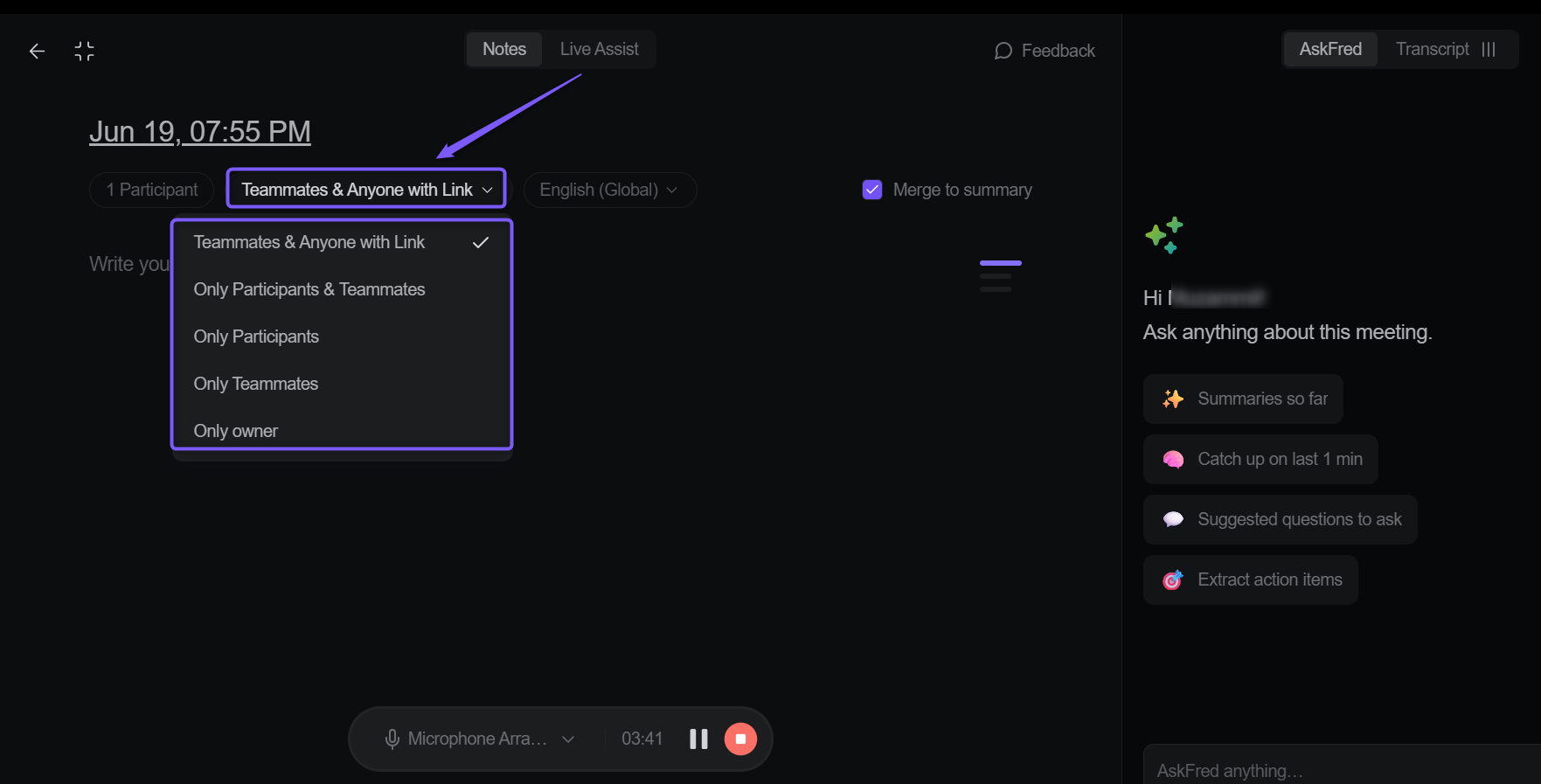Open the English (Global) language dropdown
Image resolution: width=1541 pixels, height=784 pixels.
(x=609, y=190)
